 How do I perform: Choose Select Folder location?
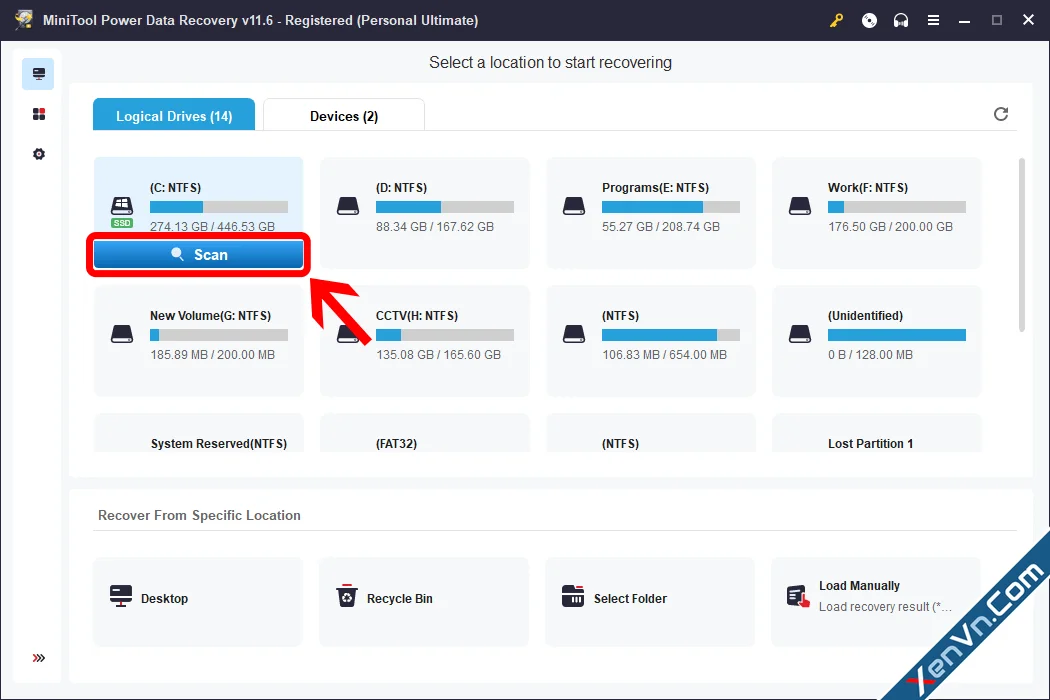[650, 602]
